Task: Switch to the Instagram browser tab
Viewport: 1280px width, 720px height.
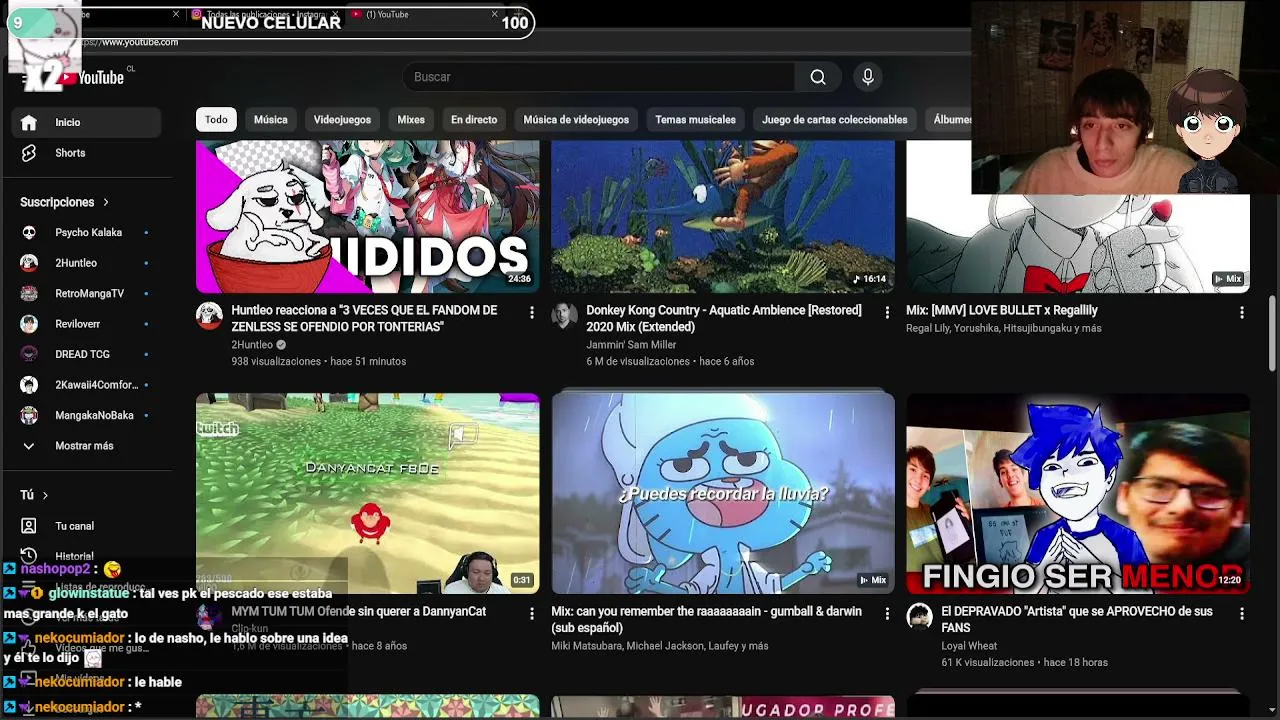Action: (262, 14)
